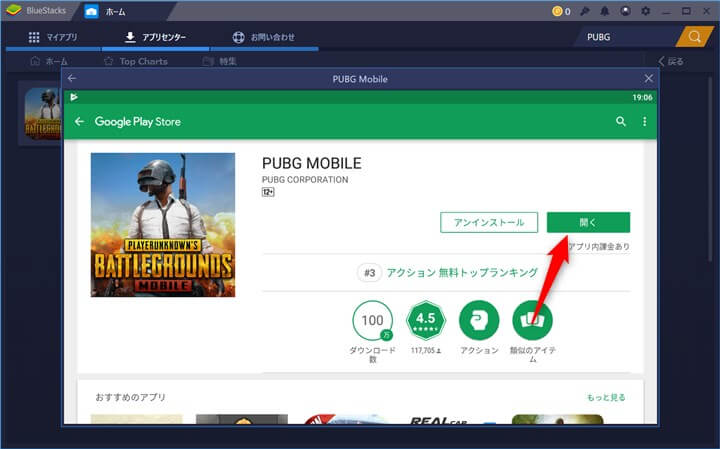Viewport: 720px width, 449px height.
Task: Open the アクション 無料トップランキング link
Action: point(462,273)
